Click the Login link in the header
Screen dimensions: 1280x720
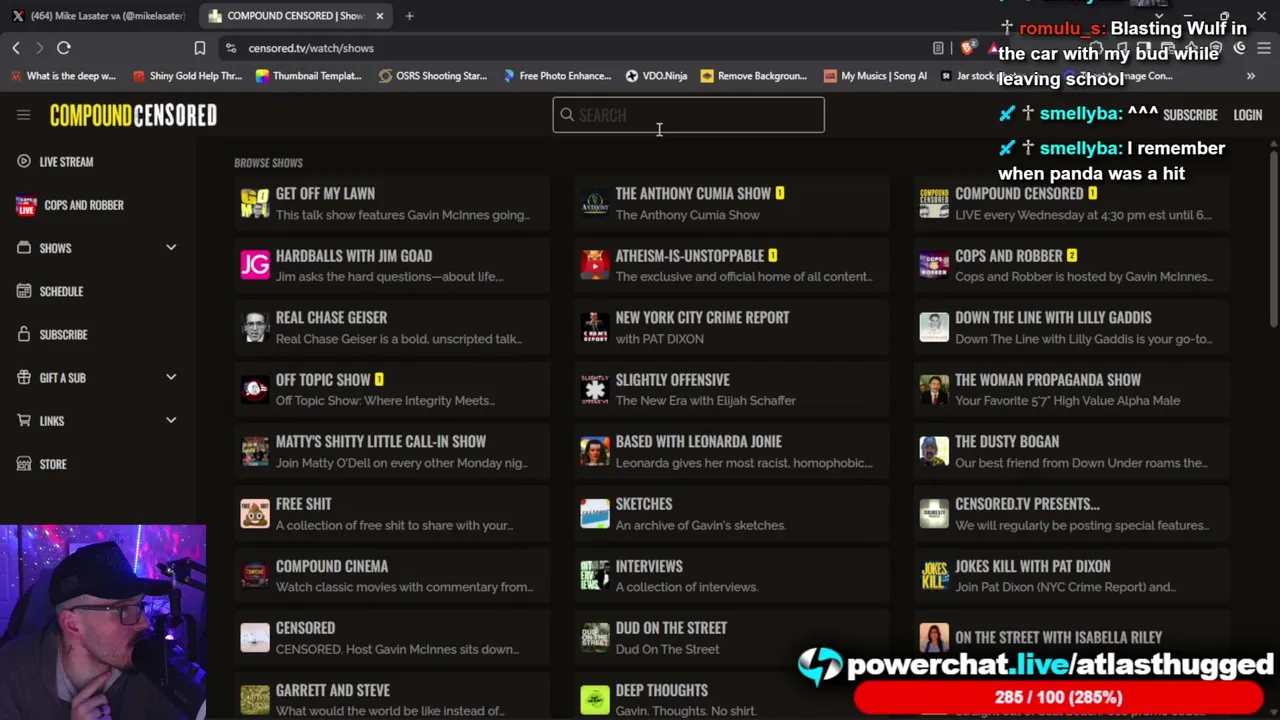[1247, 115]
